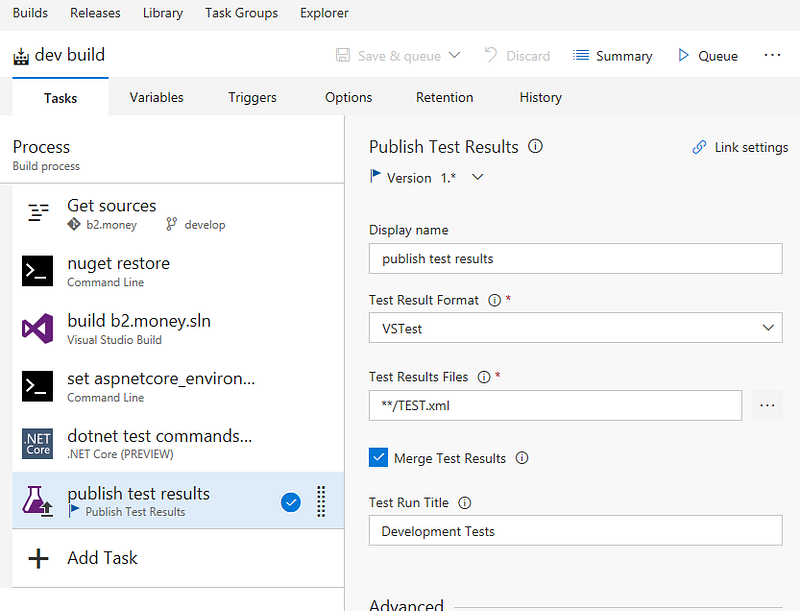Click the Test Result Format info icon

coord(494,300)
